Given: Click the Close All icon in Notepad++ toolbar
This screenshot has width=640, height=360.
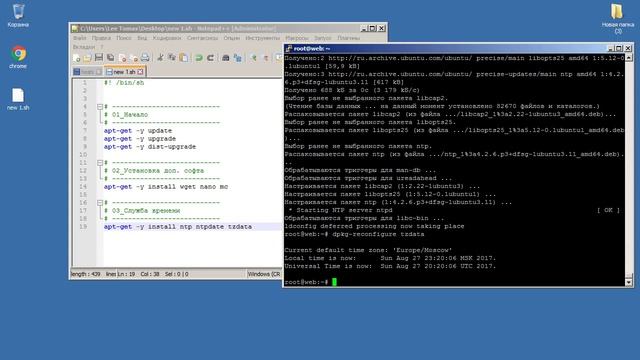Looking at the screenshot, I should (x=133, y=58).
